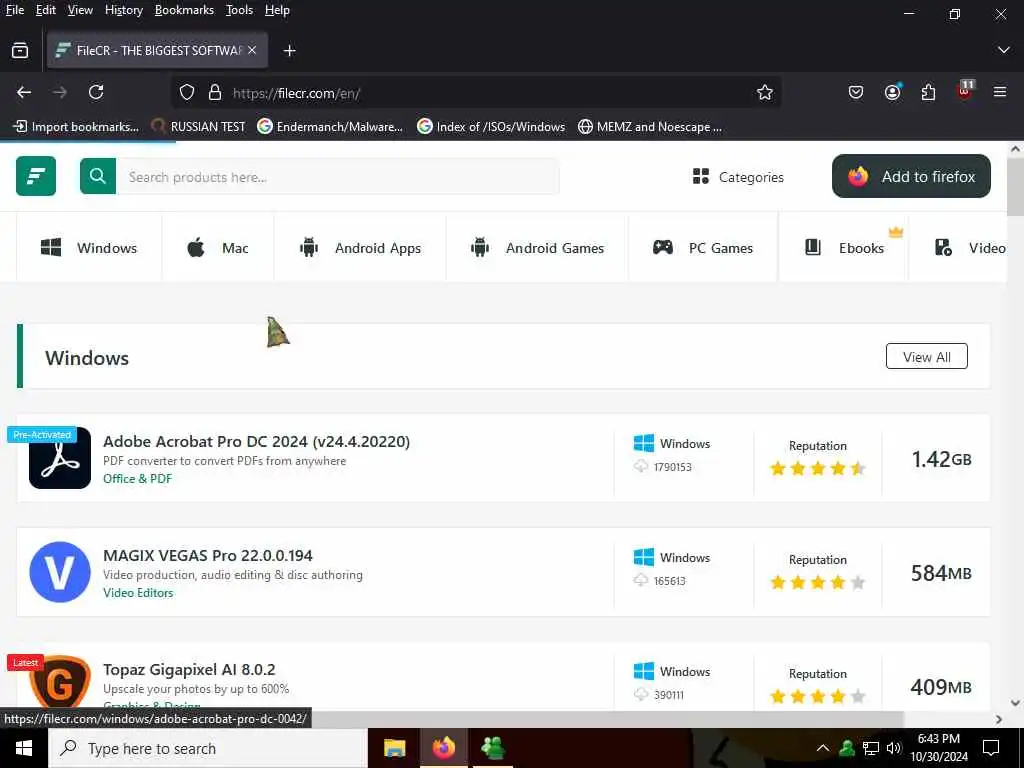Open Adobe Acrobat Pro DC 2024 title
Image resolution: width=1024 pixels, height=768 pixels.
[257, 441]
